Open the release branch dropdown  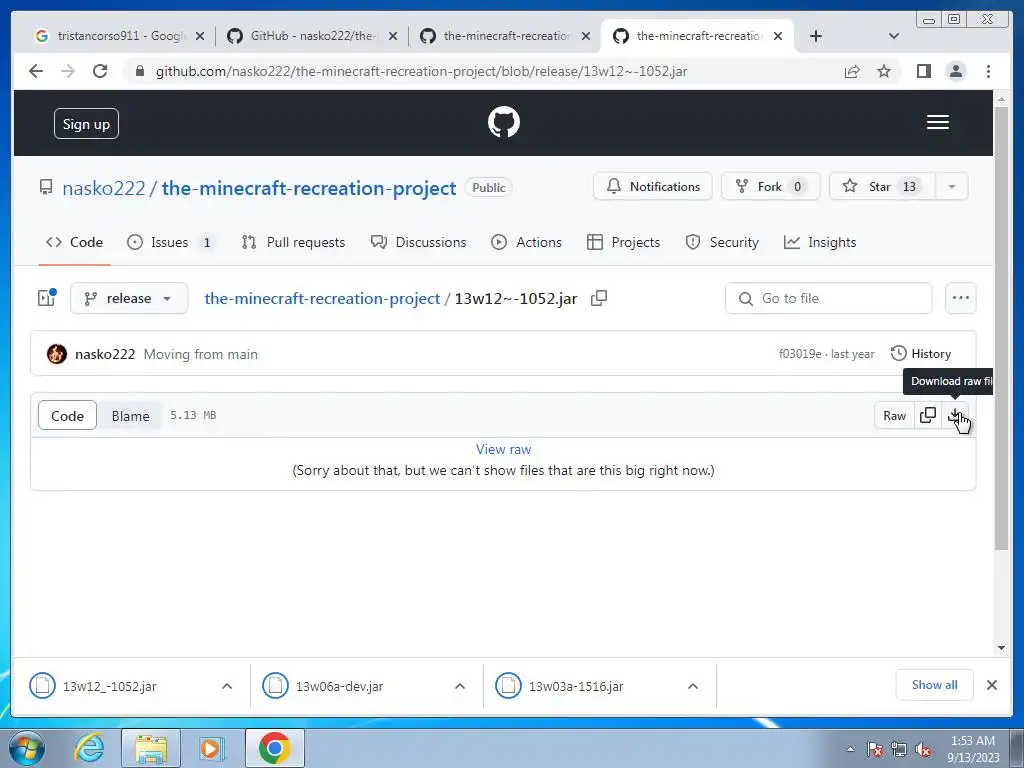[x=129, y=298]
